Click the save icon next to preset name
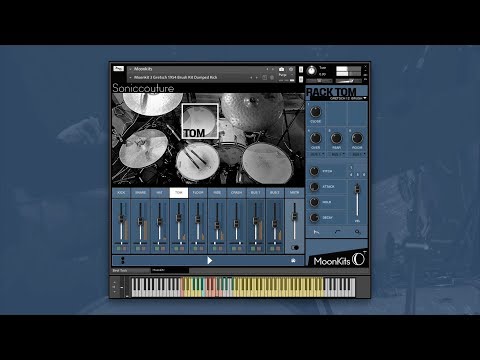The image size is (480, 360). [264, 77]
